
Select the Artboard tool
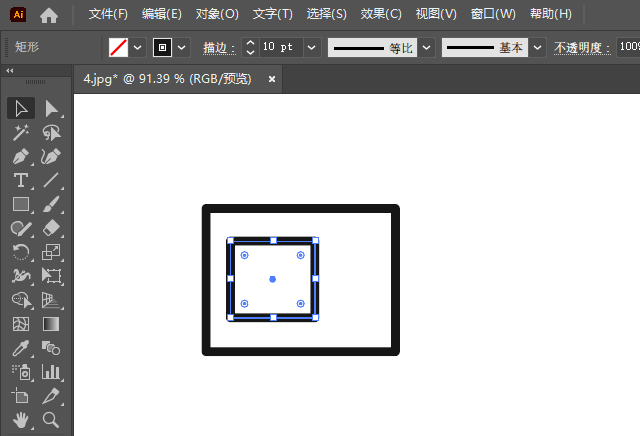pos(21,396)
